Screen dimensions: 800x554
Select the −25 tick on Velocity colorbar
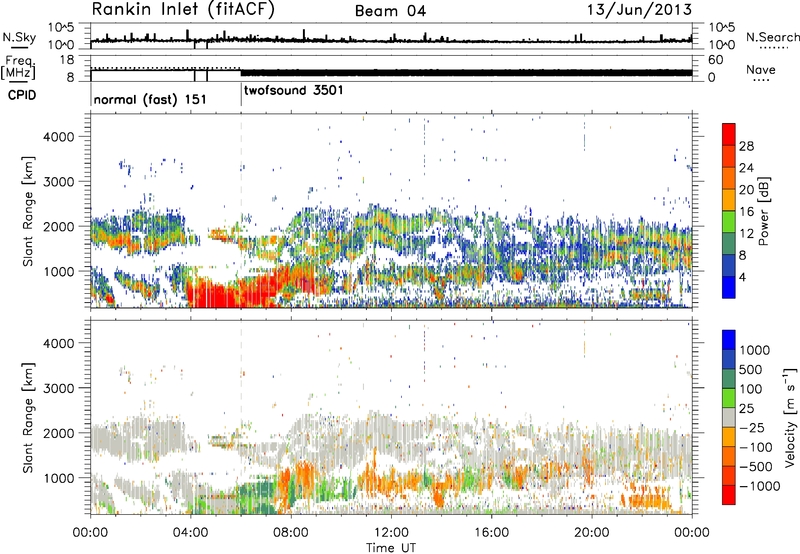[751, 427]
